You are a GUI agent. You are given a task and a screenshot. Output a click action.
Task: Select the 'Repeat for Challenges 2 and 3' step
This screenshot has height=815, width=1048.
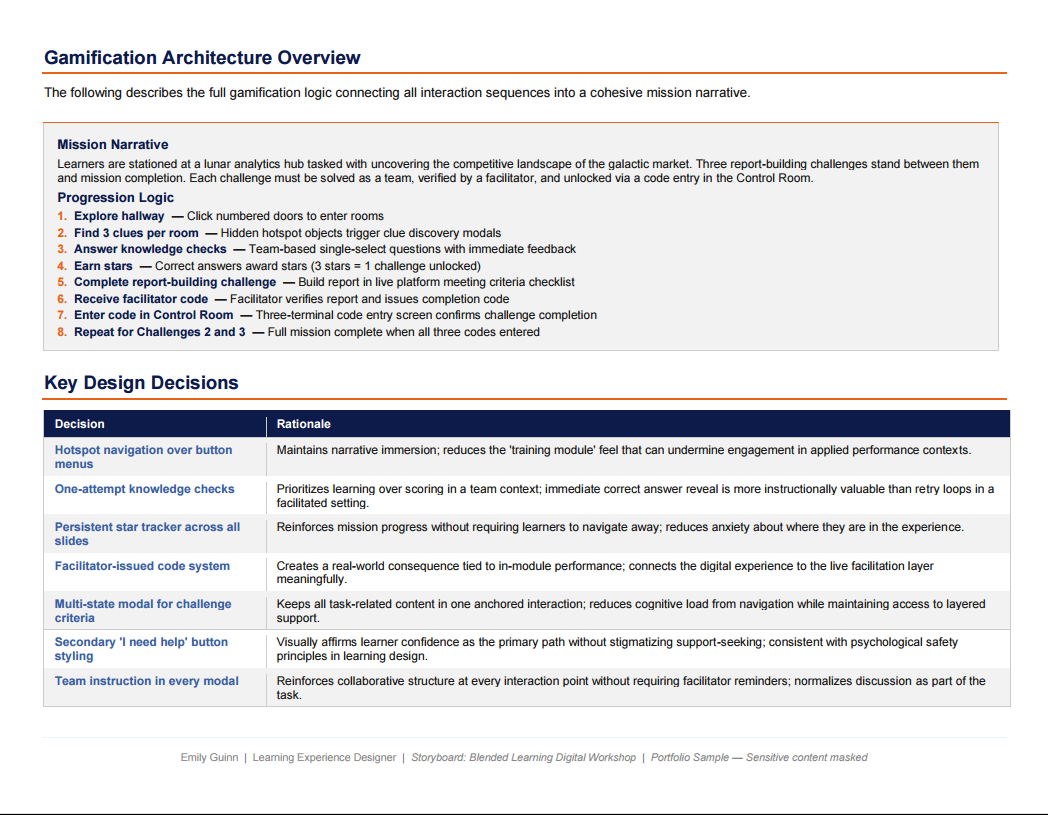point(161,331)
